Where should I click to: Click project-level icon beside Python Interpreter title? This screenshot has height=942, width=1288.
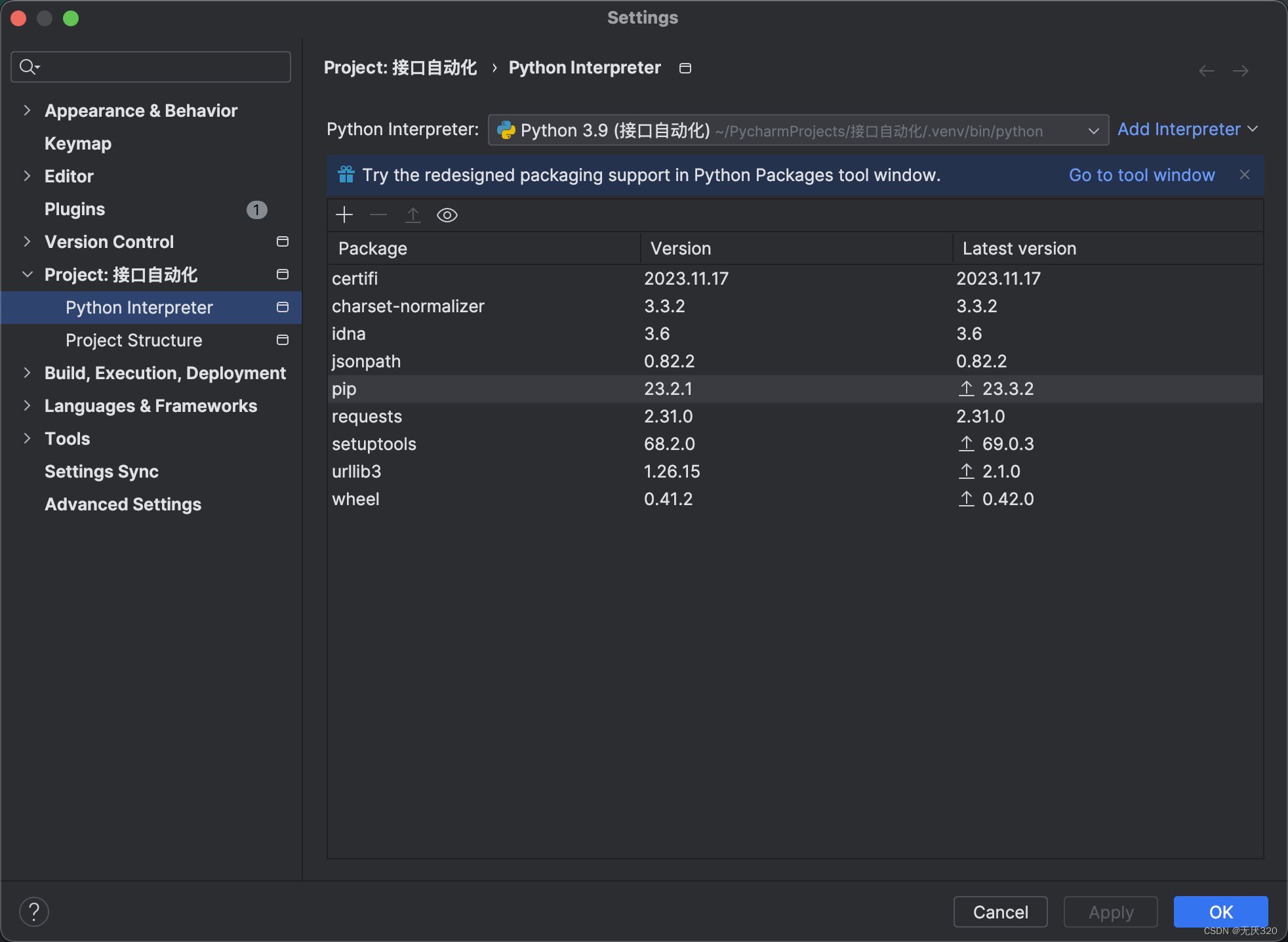[x=685, y=68]
